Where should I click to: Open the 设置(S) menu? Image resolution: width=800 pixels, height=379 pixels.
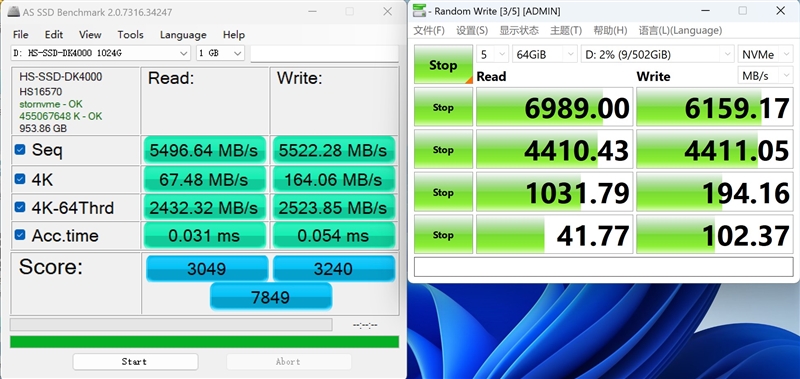click(472, 31)
